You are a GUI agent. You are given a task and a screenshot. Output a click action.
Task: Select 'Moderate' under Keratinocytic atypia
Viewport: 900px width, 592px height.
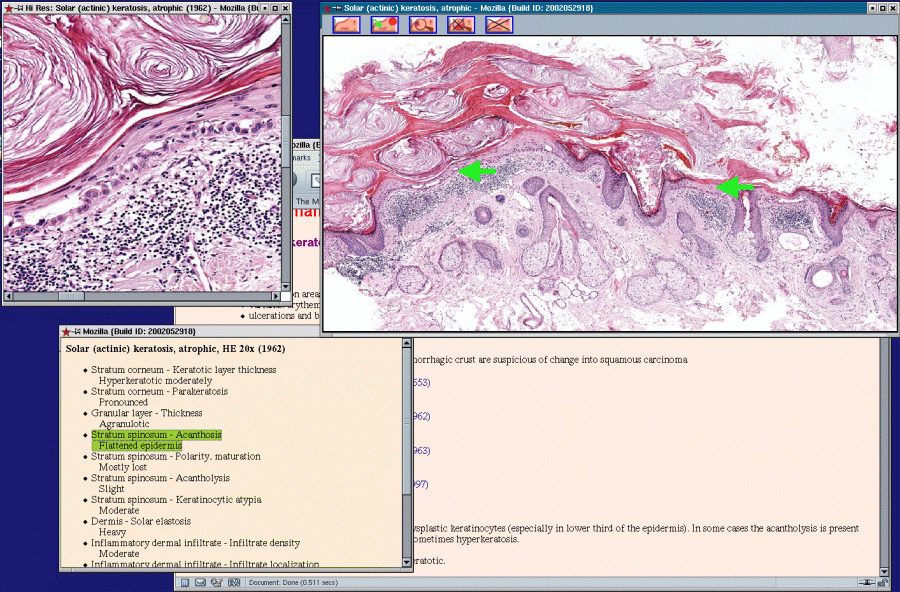pyautogui.click(x=119, y=510)
